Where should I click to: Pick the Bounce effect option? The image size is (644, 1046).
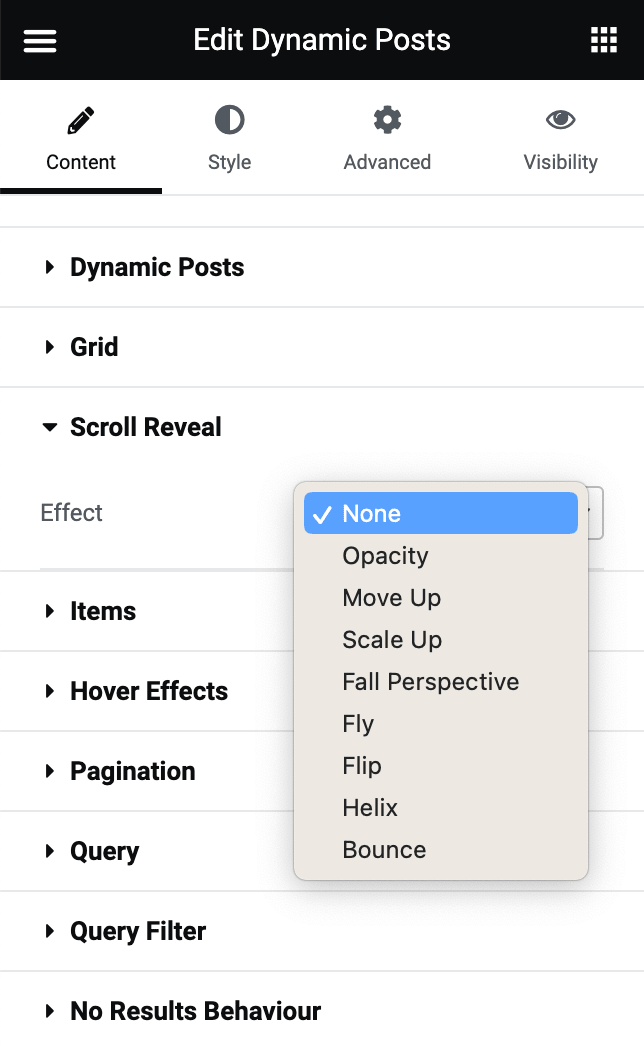tap(384, 850)
